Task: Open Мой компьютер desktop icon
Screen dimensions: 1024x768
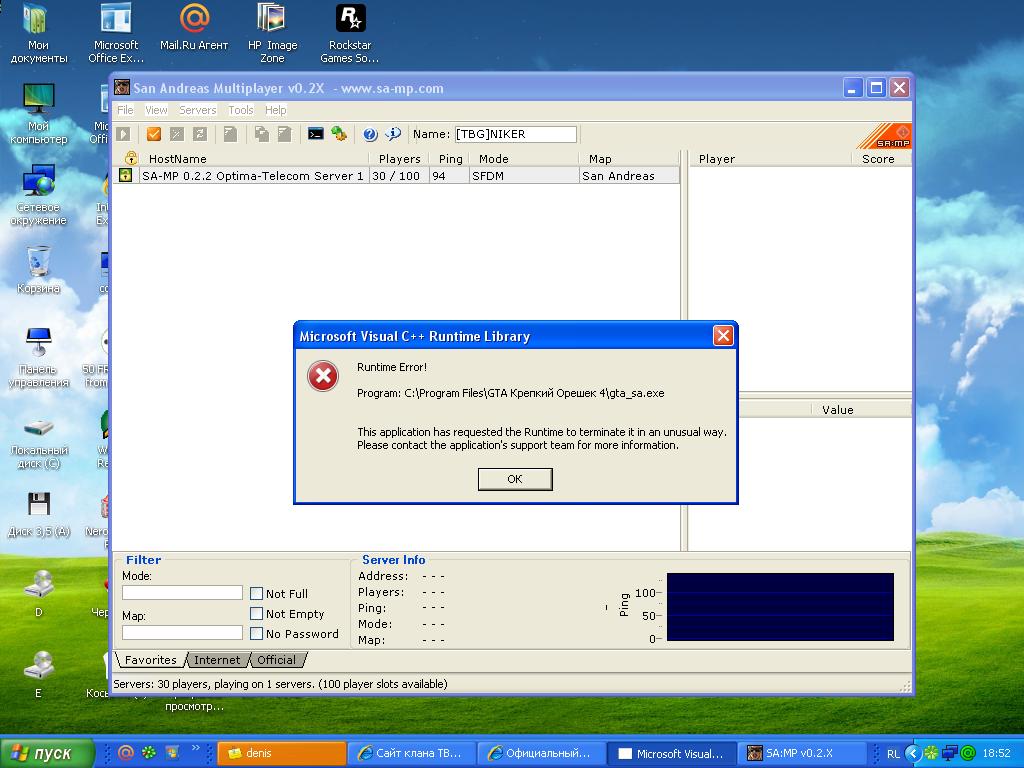Action: click(38, 114)
